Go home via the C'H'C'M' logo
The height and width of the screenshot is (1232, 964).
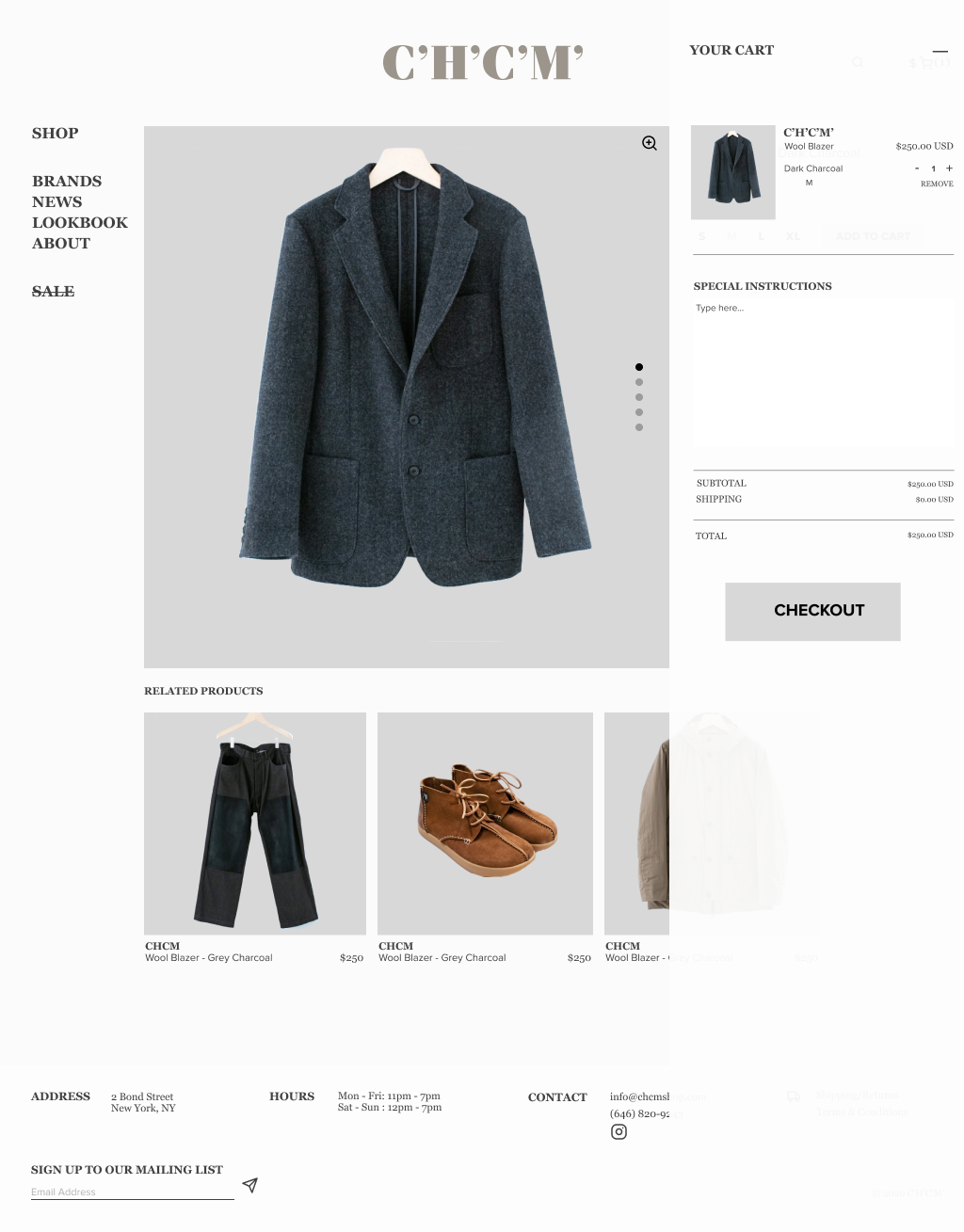click(x=483, y=62)
